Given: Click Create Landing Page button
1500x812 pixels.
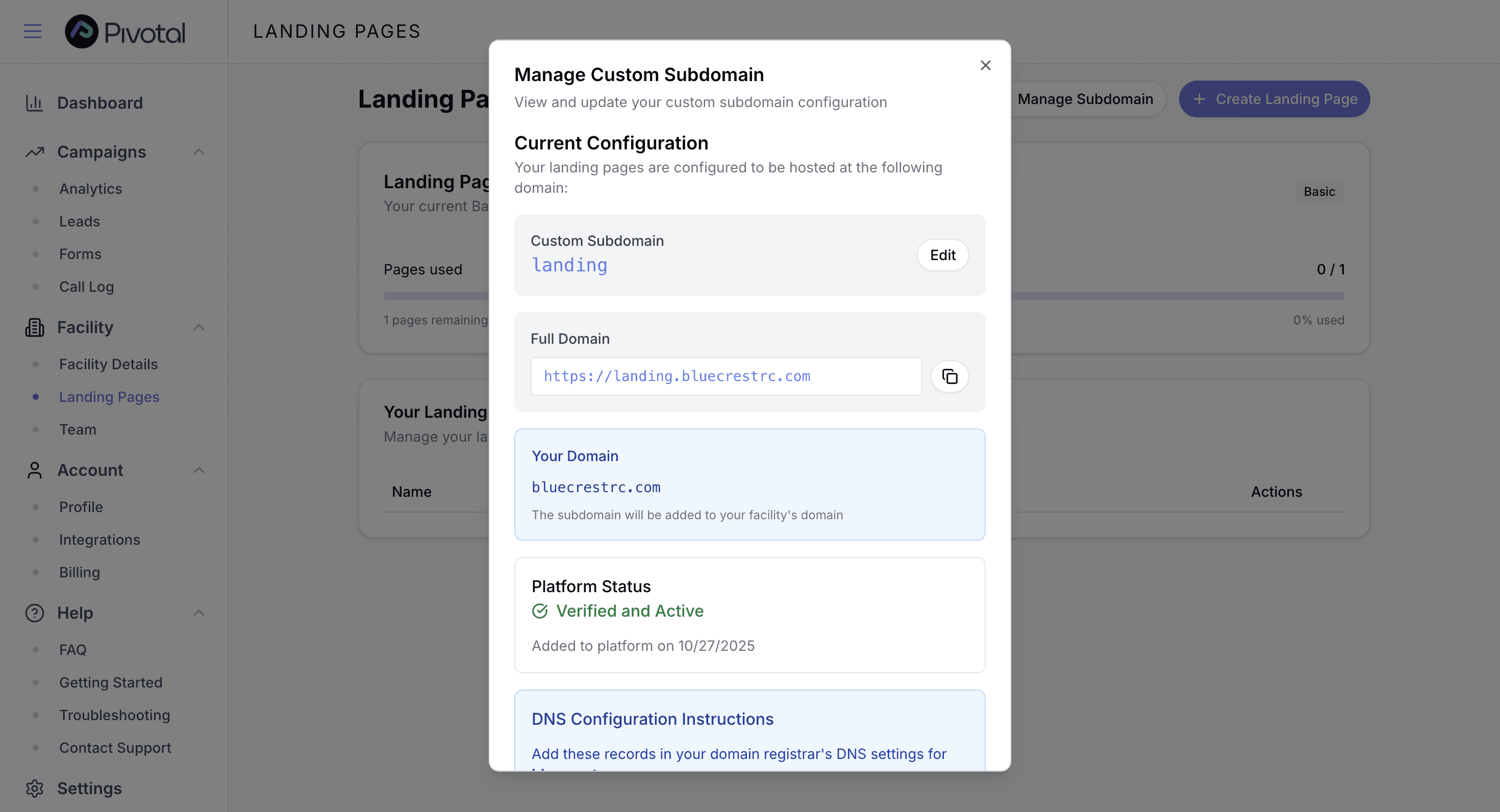Looking at the screenshot, I should pyautogui.click(x=1274, y=99).
